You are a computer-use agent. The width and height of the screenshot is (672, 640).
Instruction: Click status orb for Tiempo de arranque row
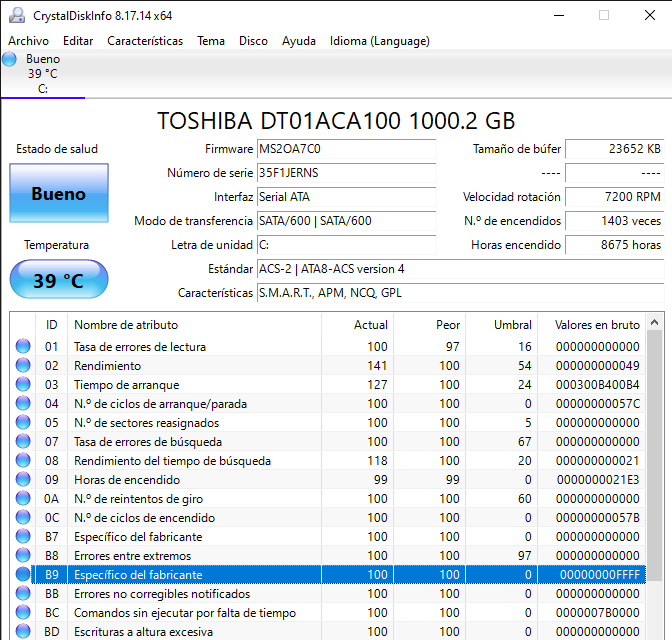[23, 385]
